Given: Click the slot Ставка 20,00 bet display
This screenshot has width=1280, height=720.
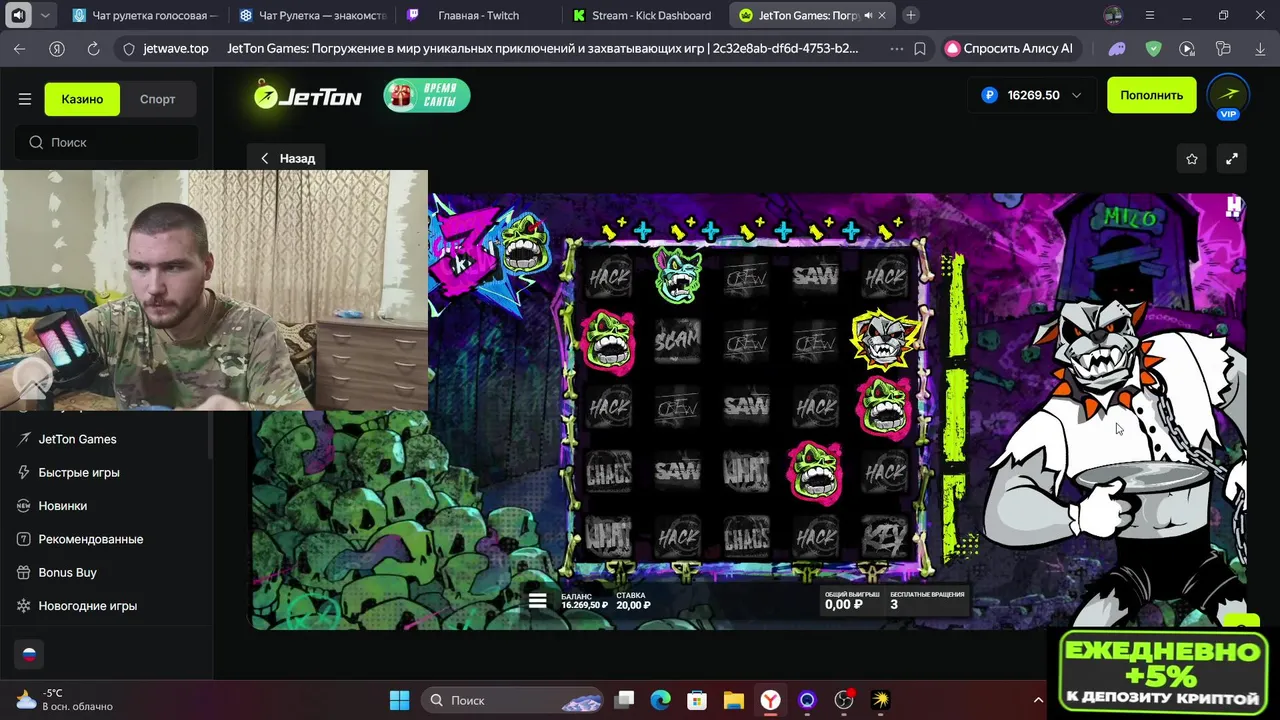Looking at the screenshot, I should pyautogui.click(x=633, y=600).
